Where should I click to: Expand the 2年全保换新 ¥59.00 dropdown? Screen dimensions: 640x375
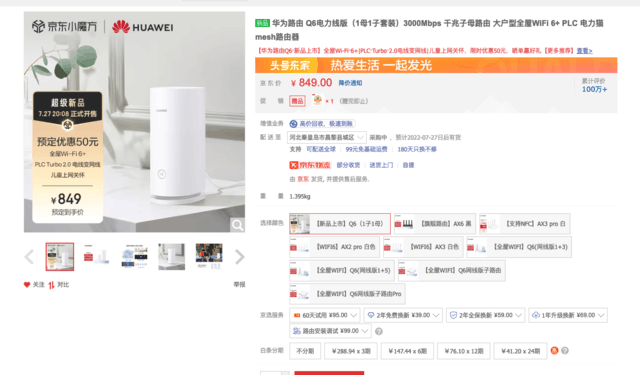coord(485,315)
